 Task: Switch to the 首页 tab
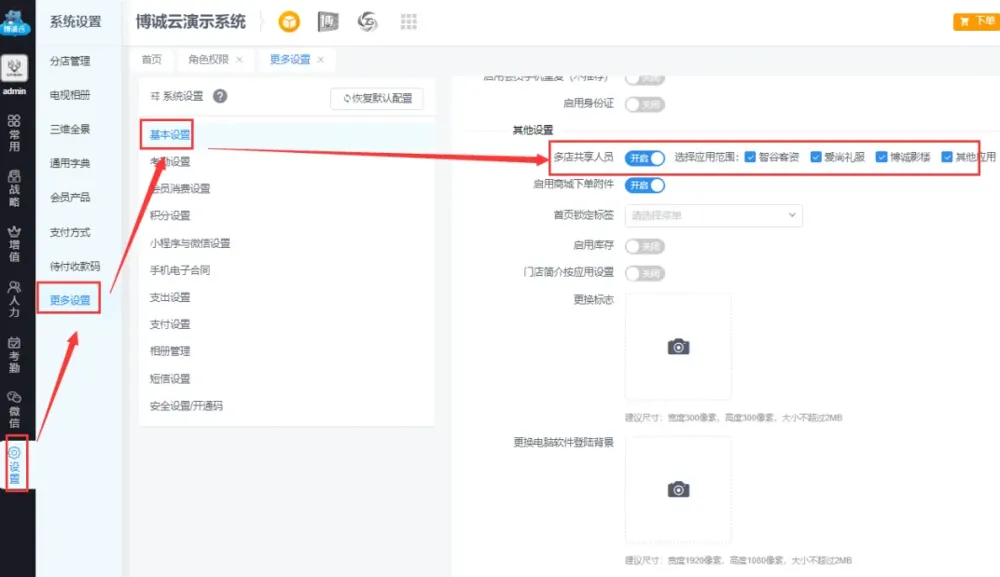151,60
